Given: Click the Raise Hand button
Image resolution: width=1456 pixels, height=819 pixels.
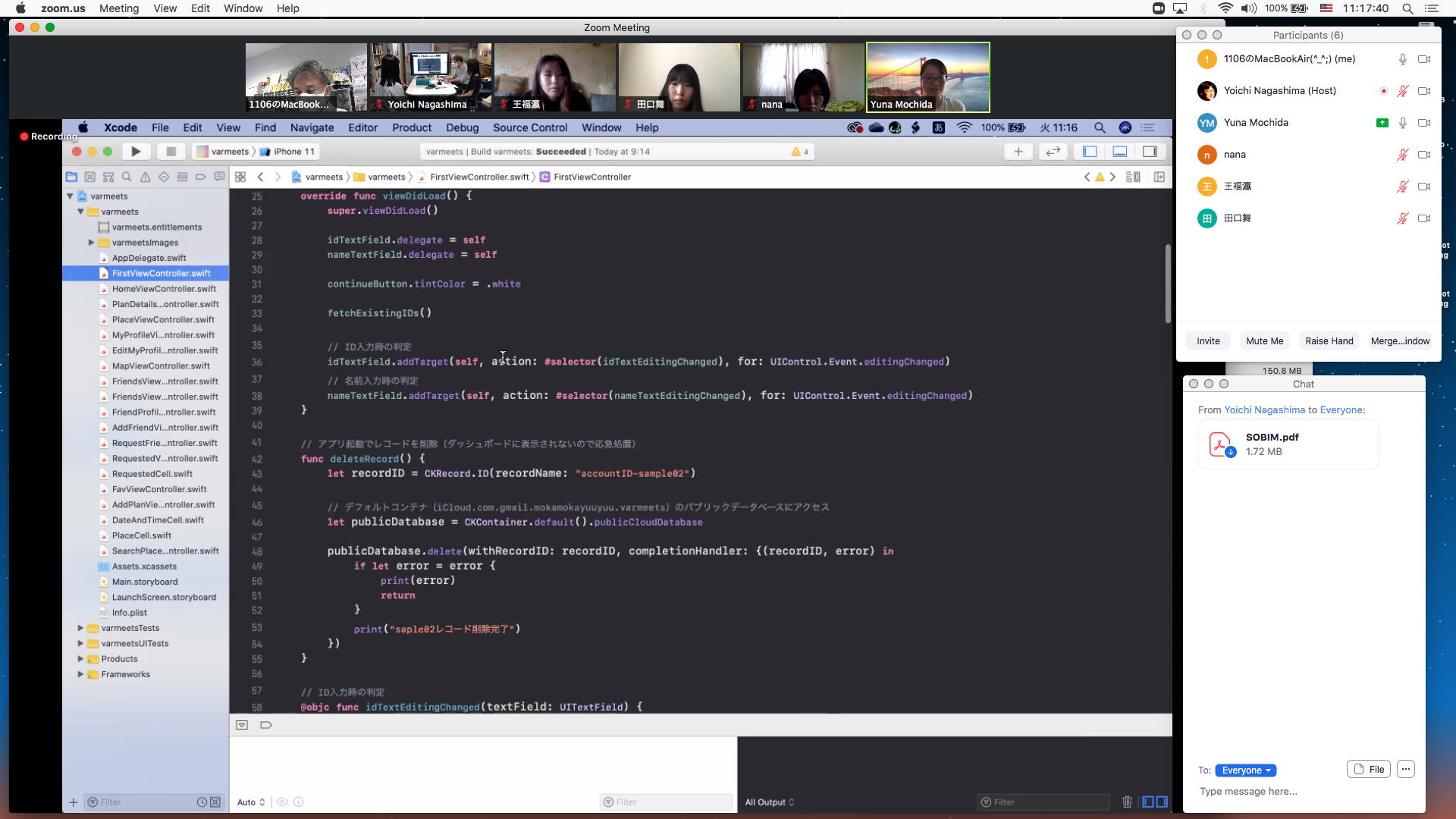Looking at the screenshot, I should coord(1329,340).
